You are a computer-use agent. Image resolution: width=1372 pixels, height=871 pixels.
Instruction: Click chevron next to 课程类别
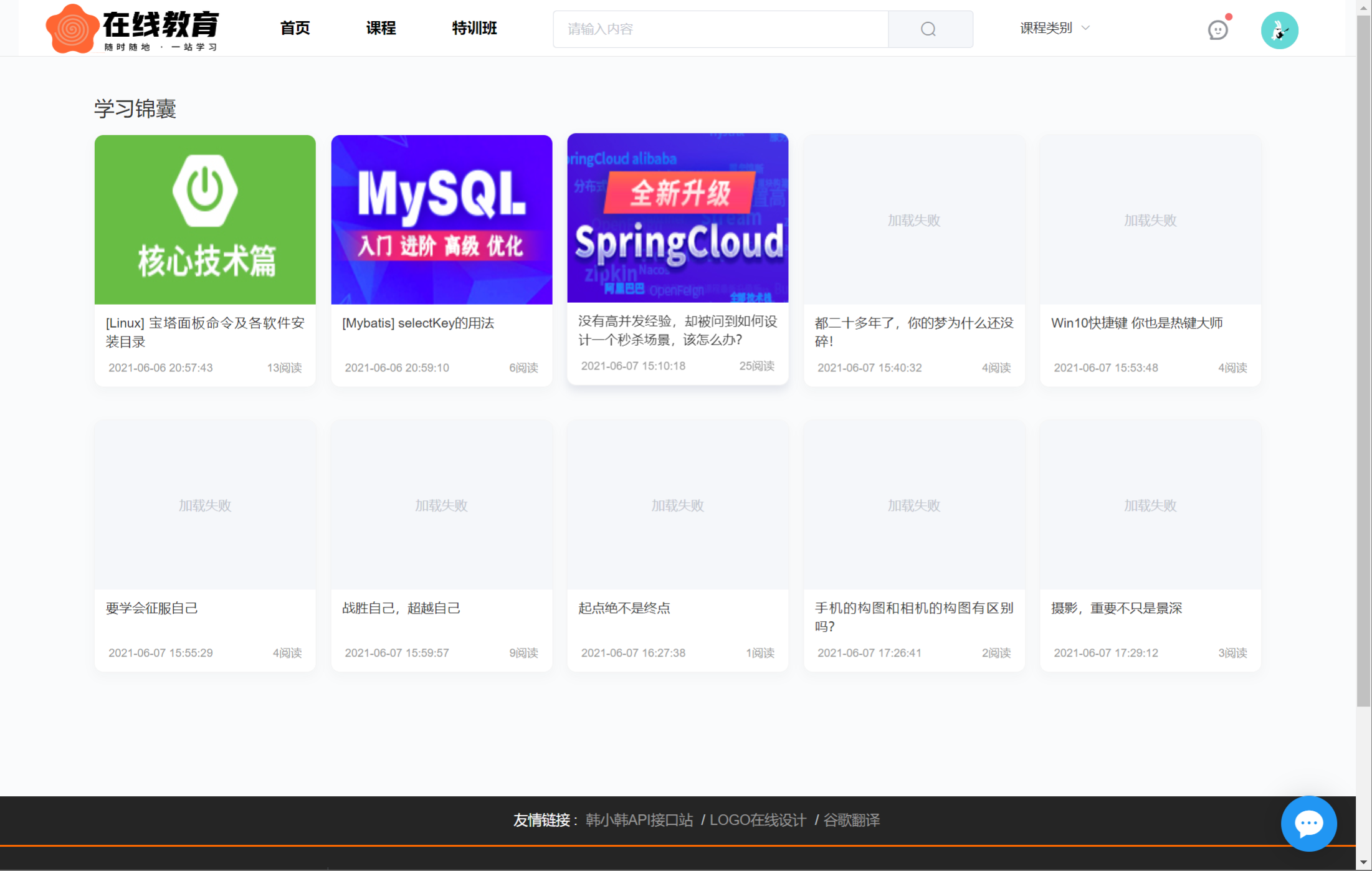1086,28
